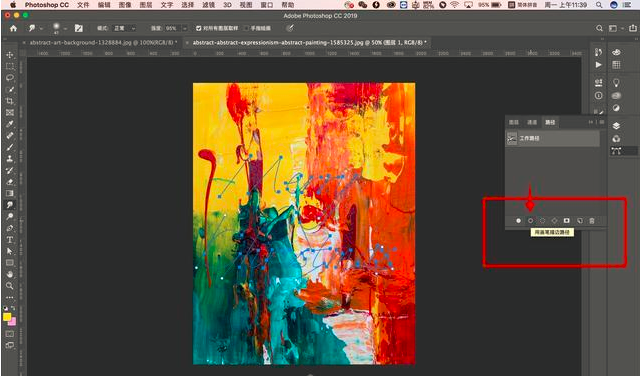Image resolution: width=640 pixels, height=376 pixels.
Task: Select the Path Selection tool
Action: tap(10, 251)
